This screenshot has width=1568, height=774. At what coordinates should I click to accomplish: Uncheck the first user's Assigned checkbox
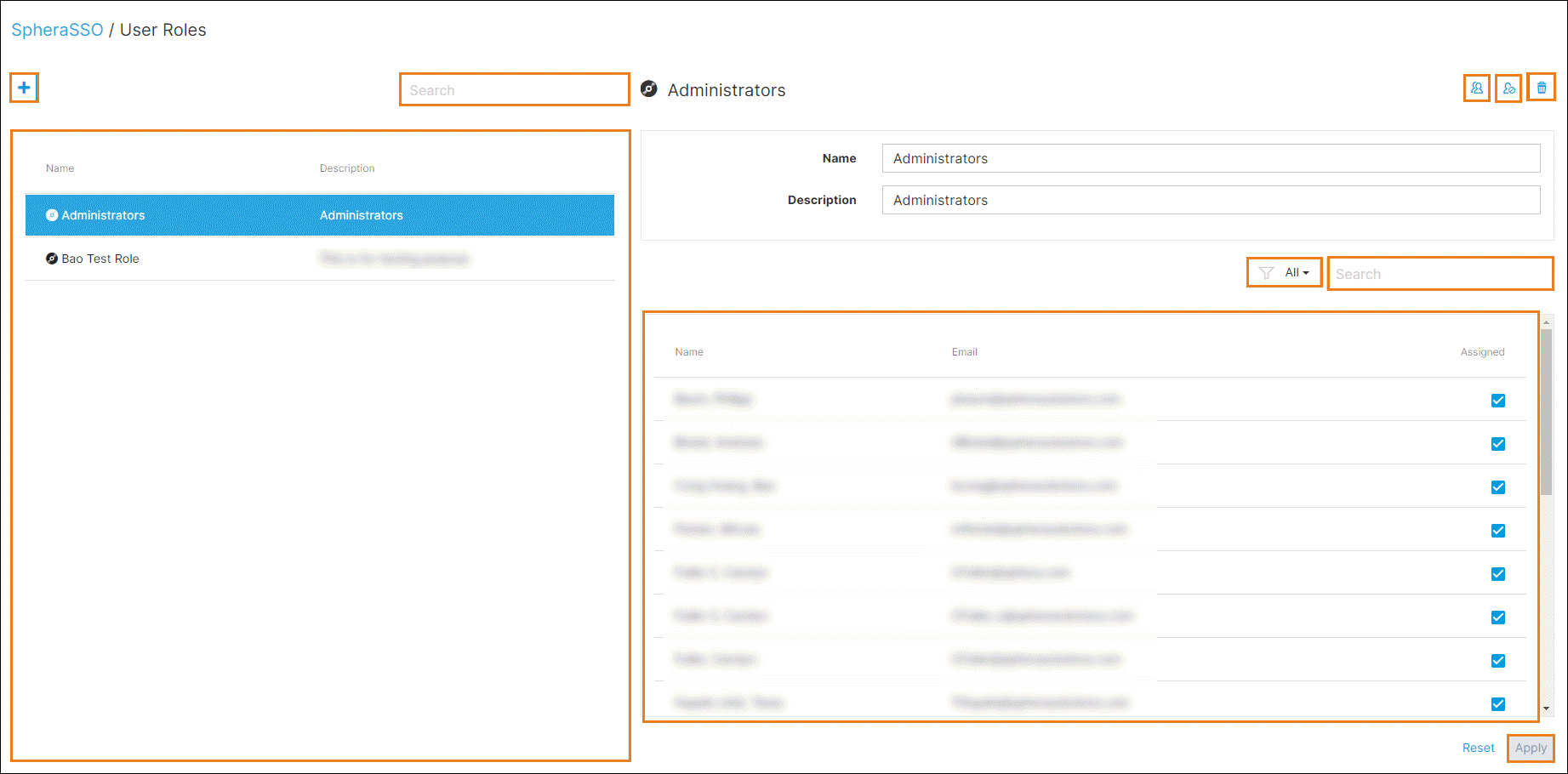tap(1497, 401)
